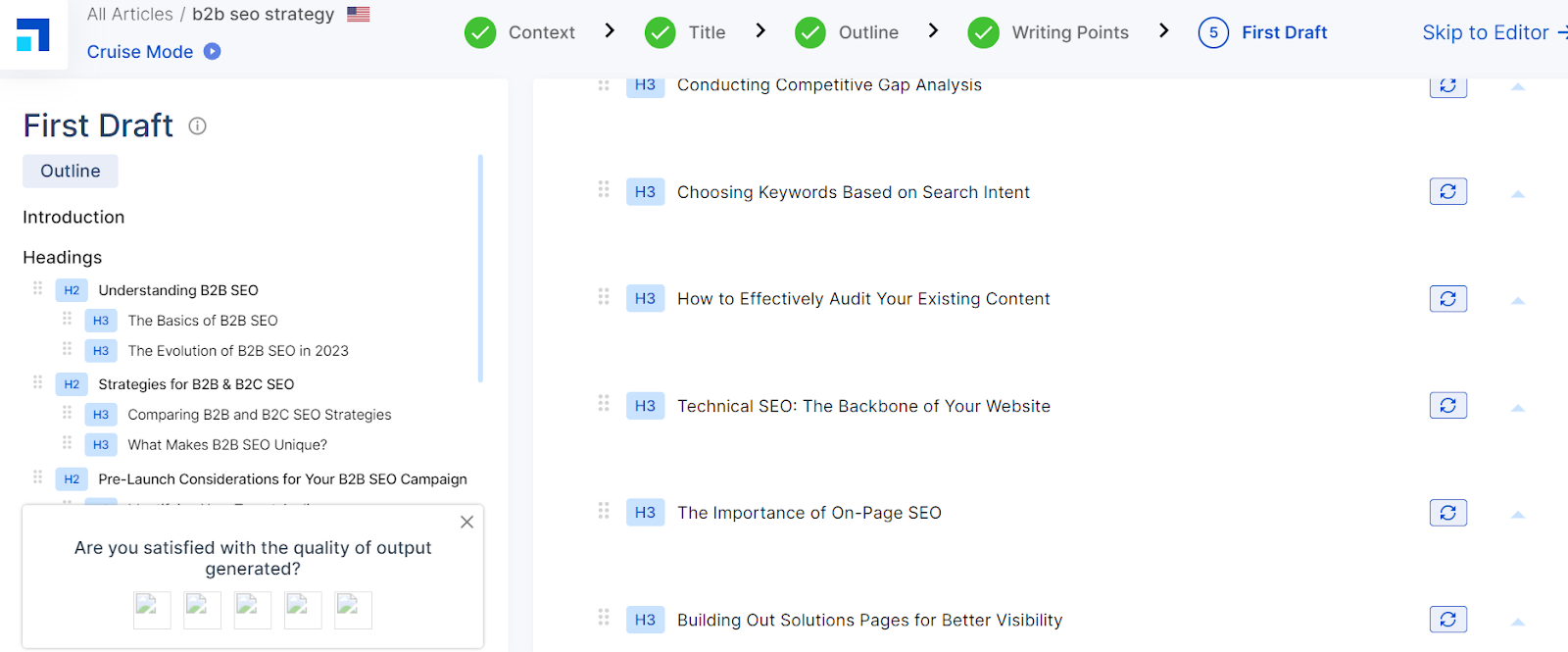
Task: Collapse 'Choosing Keywords Based on Search Intent' section
Action: tap(1518, 194)
